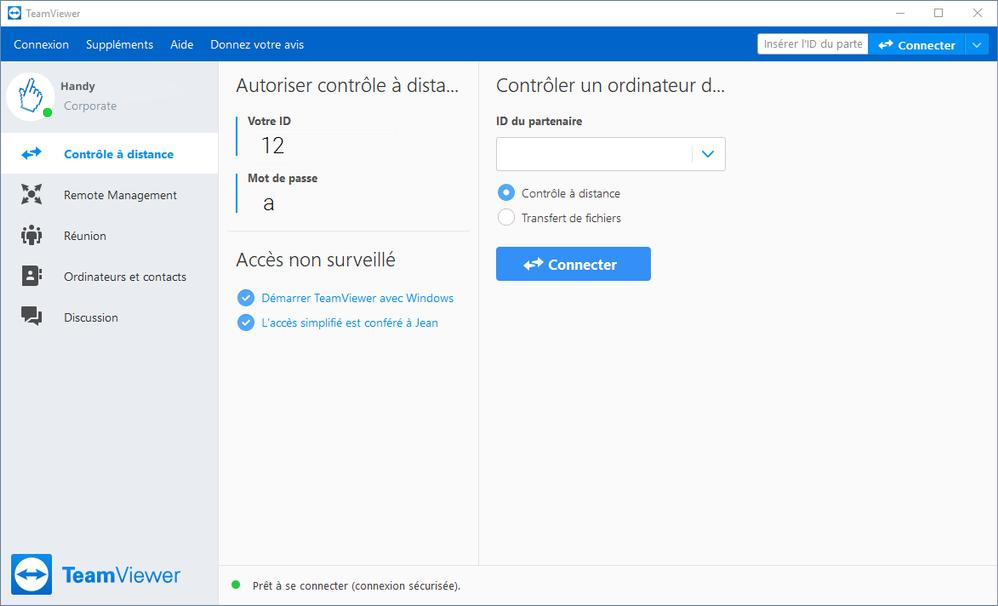Open the Ordinateurs et contacts address book icon
This screenshot has width=998, height=606.
(32, 277)
